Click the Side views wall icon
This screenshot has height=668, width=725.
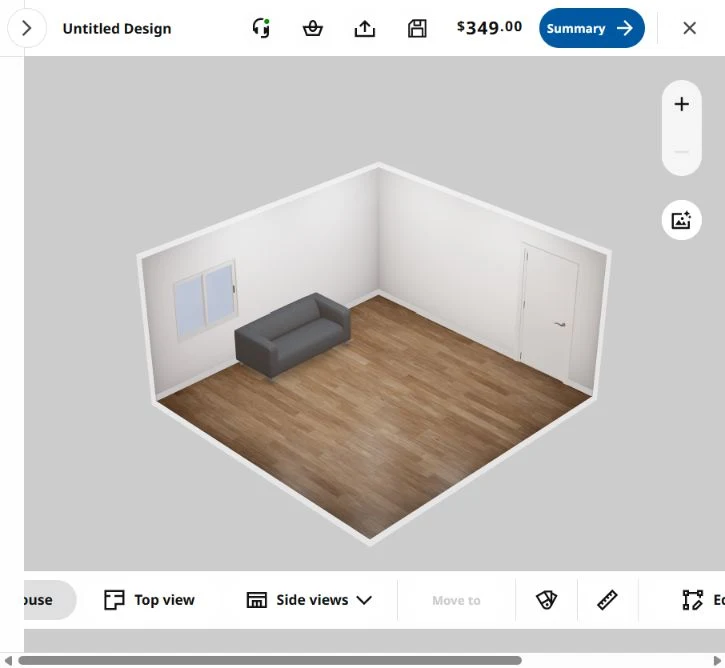click(x=257, y=600)
